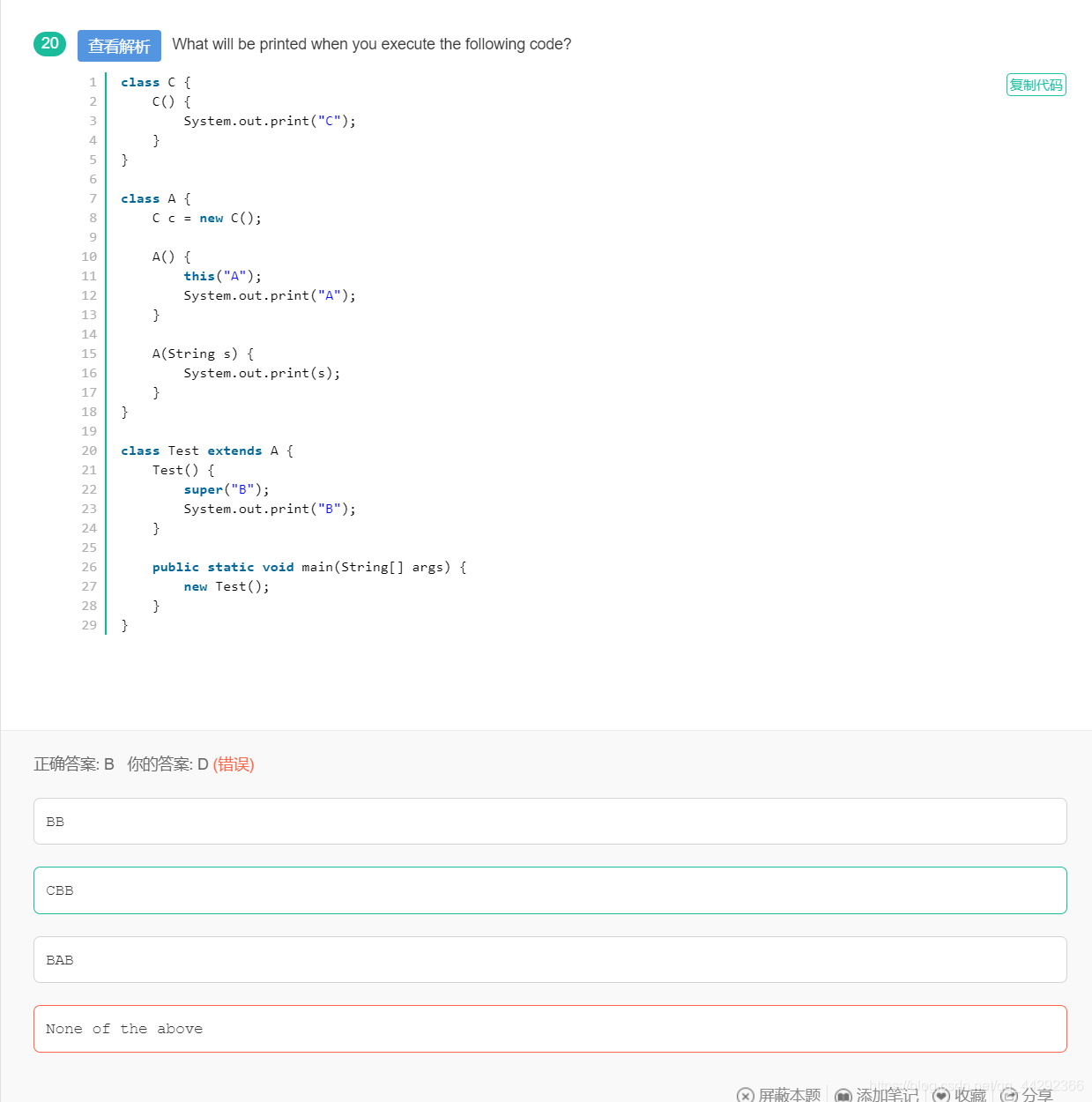Click the favorite (收藏) heart icon

941,1096
